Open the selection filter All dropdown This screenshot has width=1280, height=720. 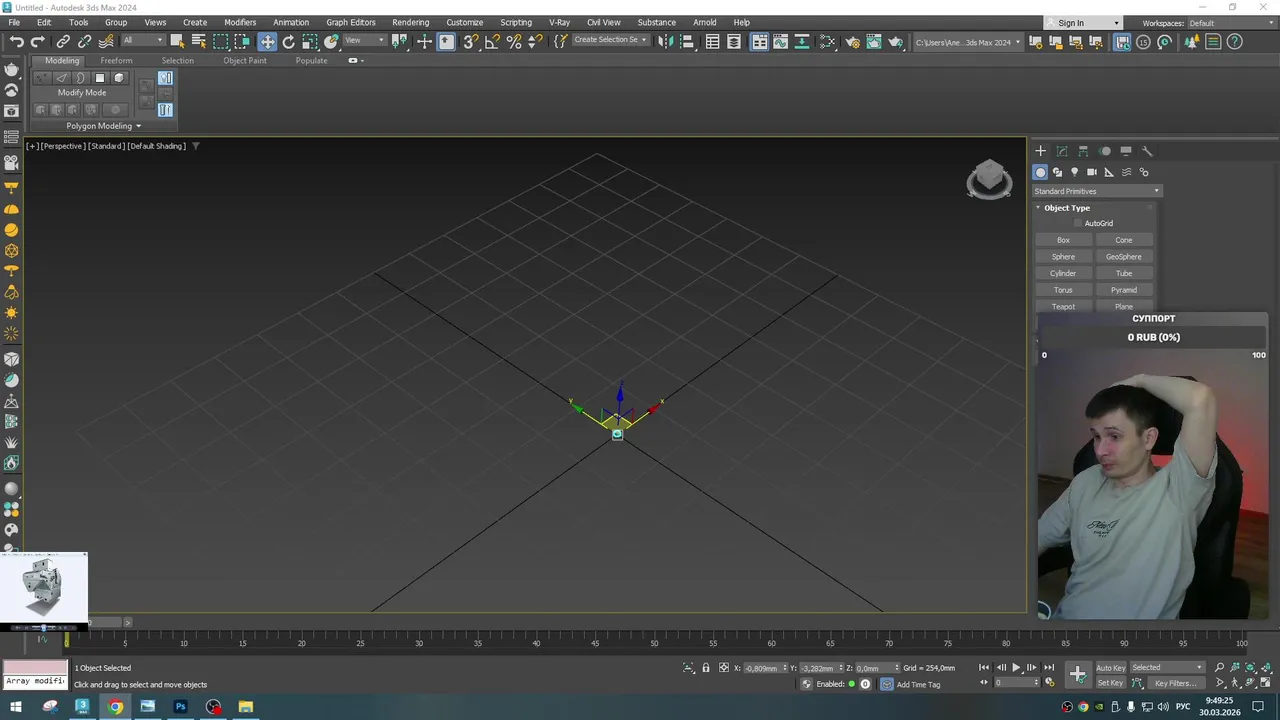pyautogui.click(x=144, y=41)
